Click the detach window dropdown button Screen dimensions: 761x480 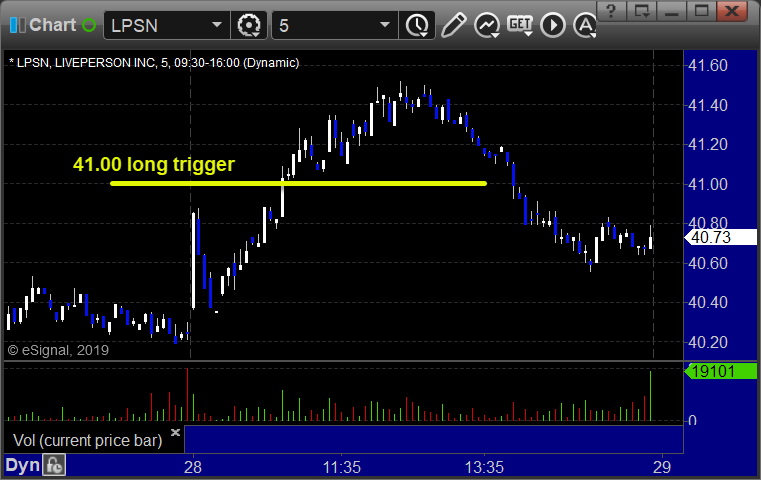coord(642,11)
